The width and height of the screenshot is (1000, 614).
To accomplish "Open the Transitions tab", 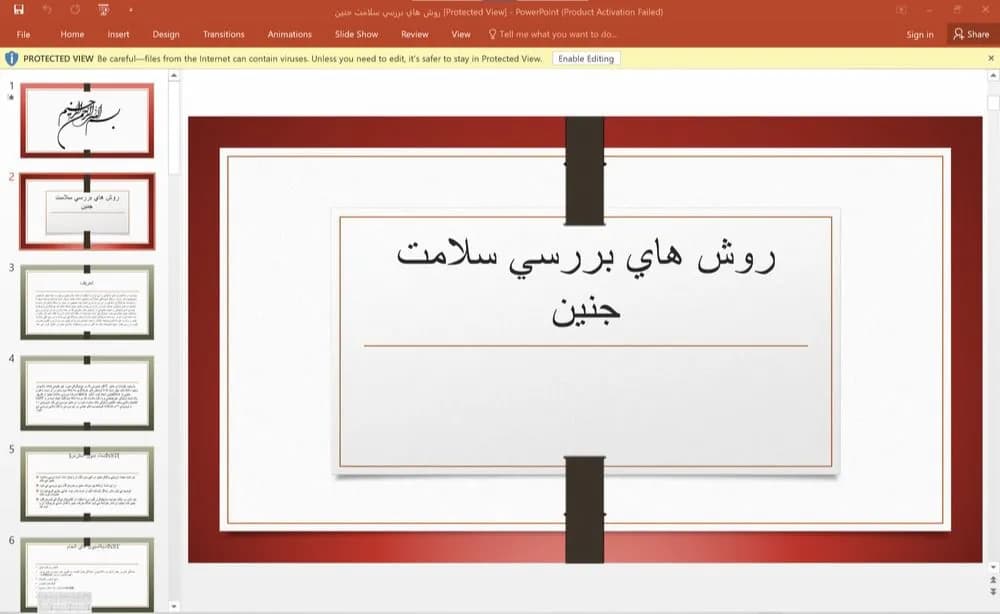I will 223,34.
